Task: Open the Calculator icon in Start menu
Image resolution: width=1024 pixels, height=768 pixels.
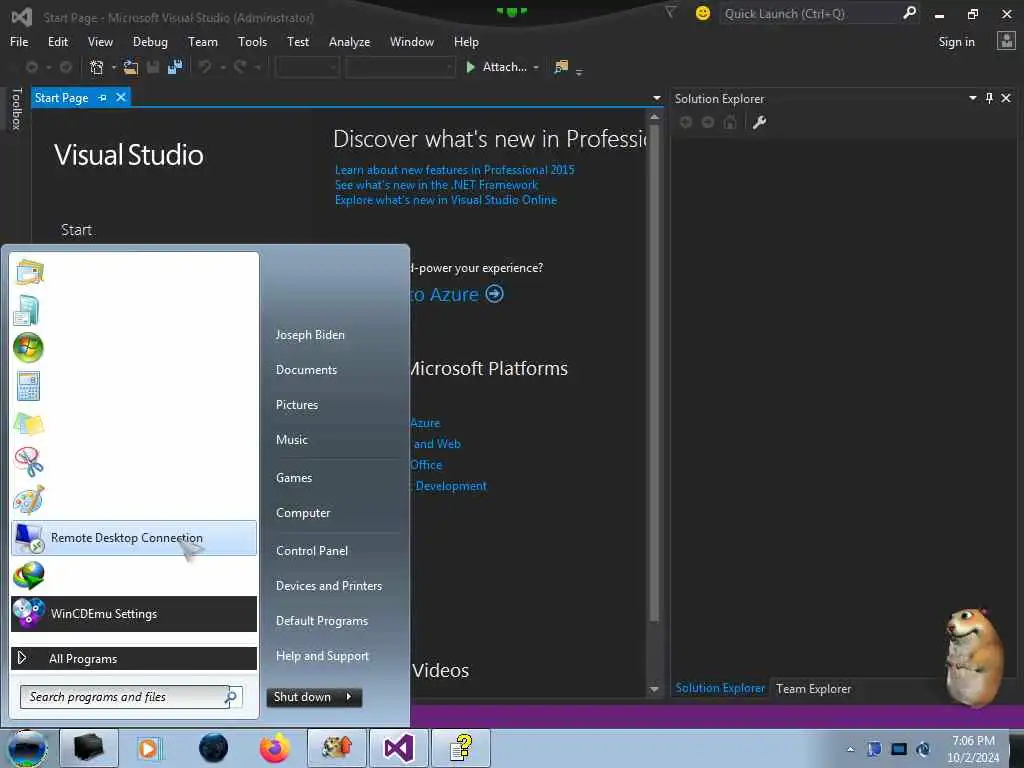Action: [28, 386]
